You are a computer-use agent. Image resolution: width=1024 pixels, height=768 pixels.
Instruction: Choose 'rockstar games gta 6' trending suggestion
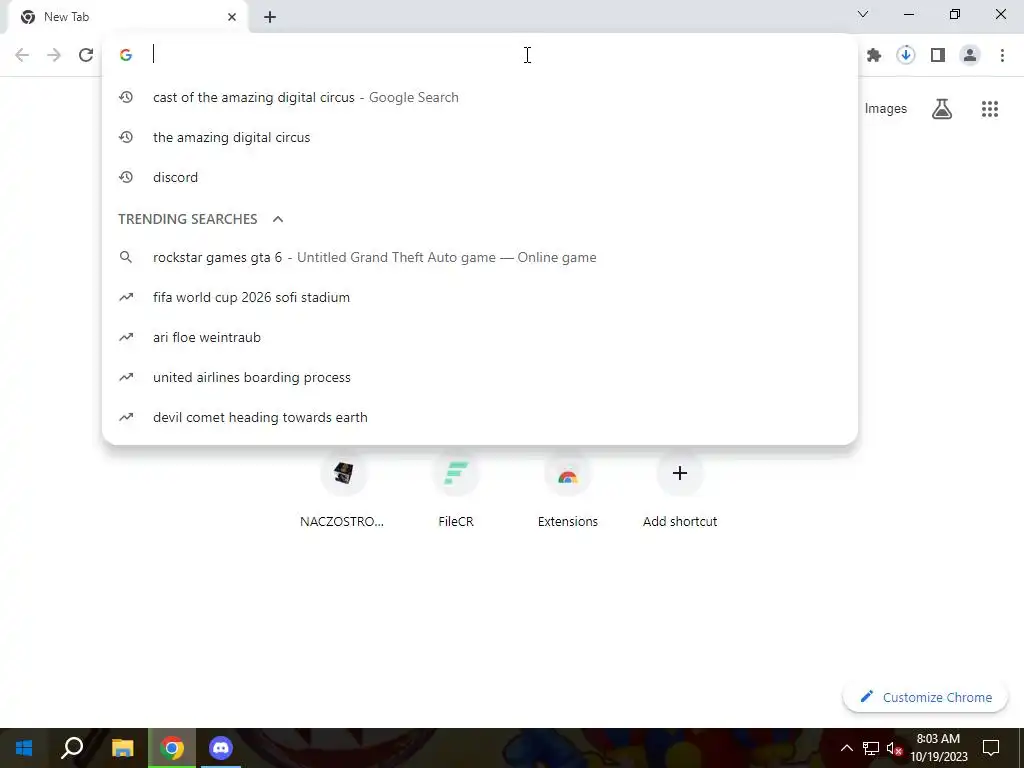tap(480, 257)
